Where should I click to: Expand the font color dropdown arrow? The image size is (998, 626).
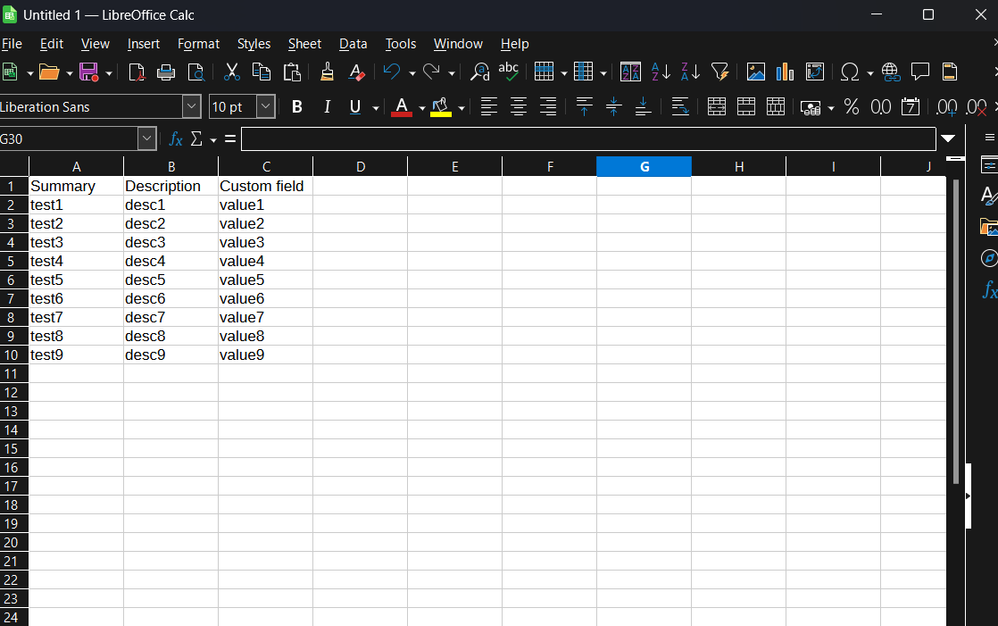pos(421,108)
